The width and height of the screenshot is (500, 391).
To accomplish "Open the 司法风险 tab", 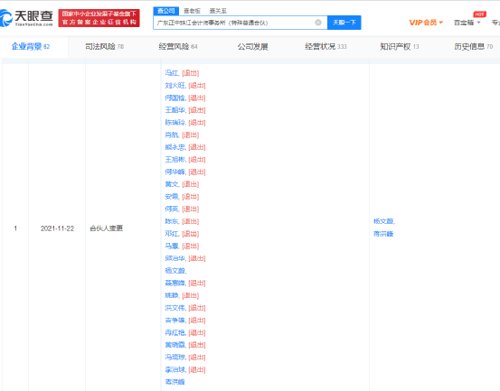I will (x=104, y=47).
